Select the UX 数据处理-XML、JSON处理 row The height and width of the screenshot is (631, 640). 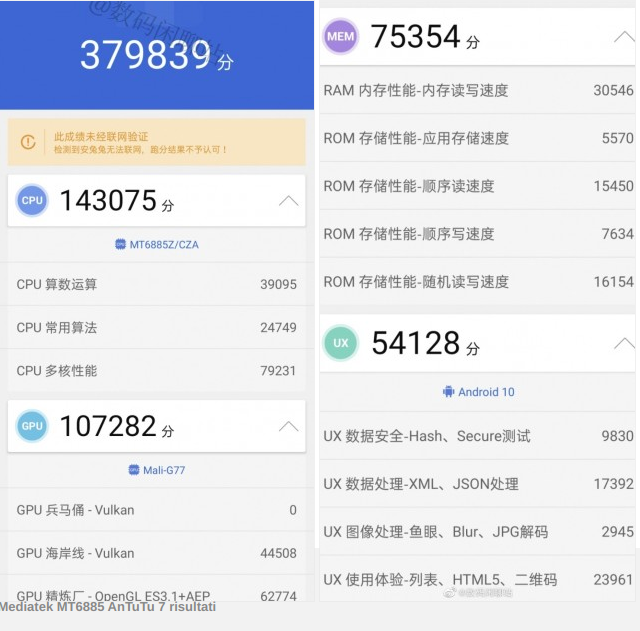(x=478, y=484)
